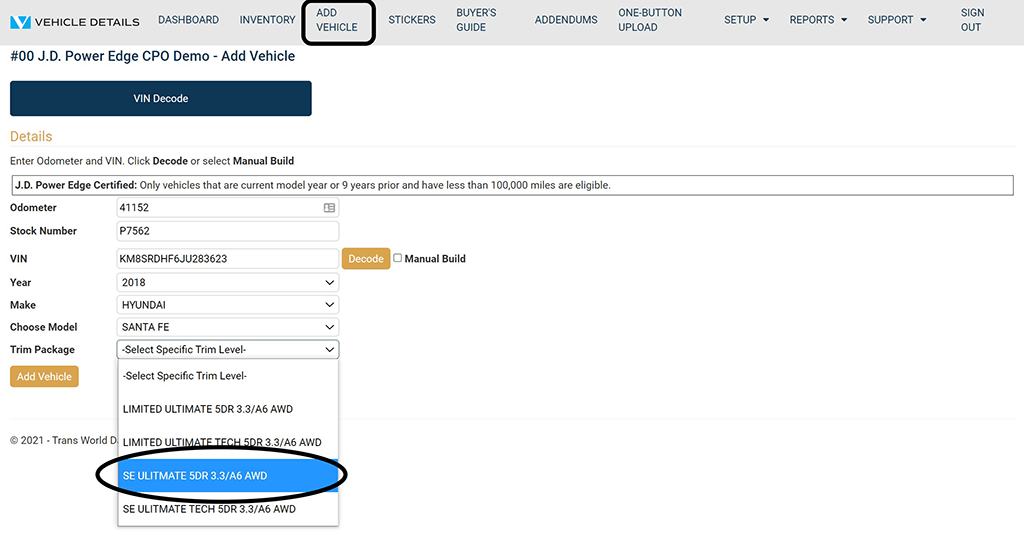Click the orange Decode button
1024x543 pixels.
(366, 259)
